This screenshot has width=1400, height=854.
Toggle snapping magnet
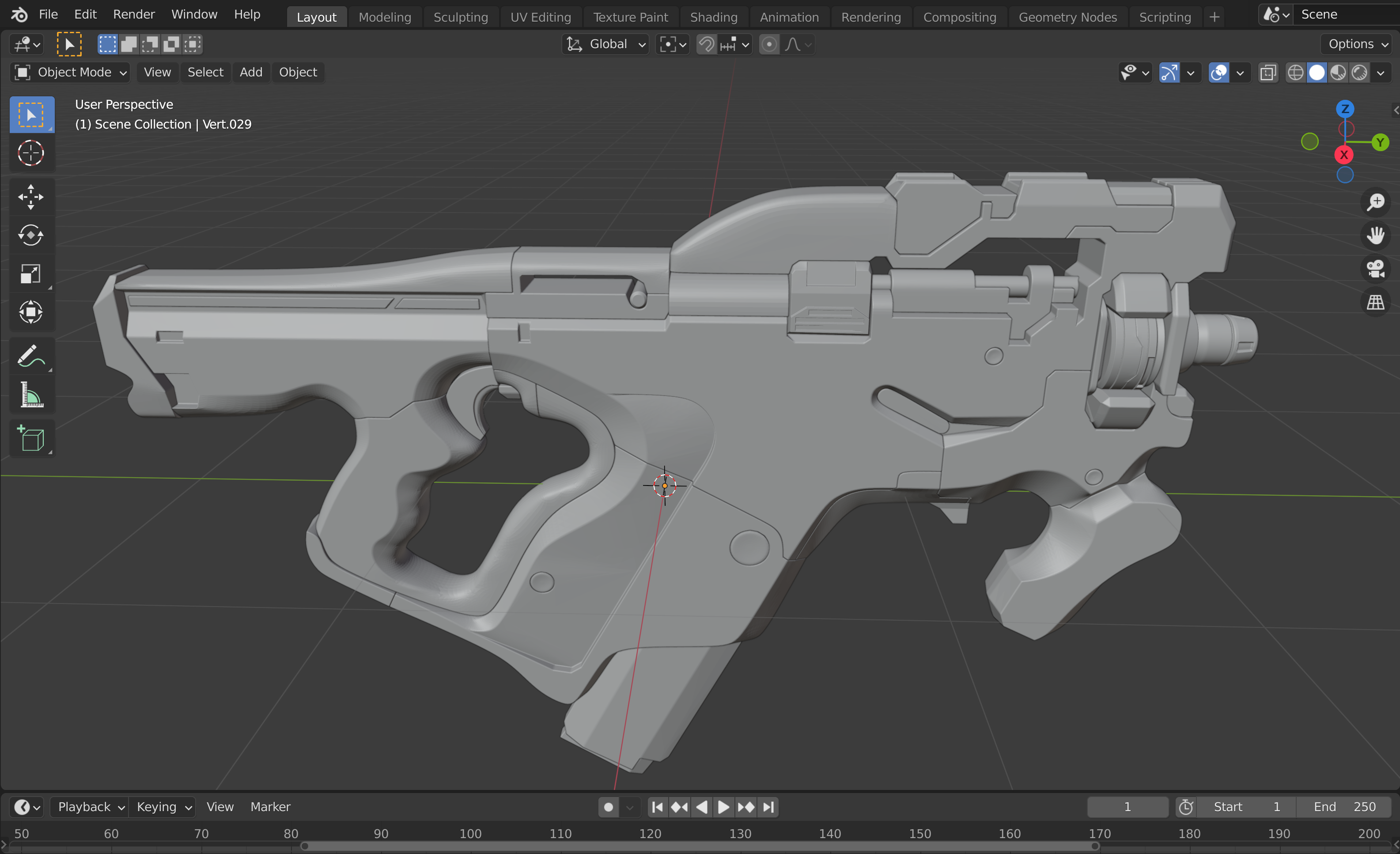pyautogui.click(x=706, y=44)
